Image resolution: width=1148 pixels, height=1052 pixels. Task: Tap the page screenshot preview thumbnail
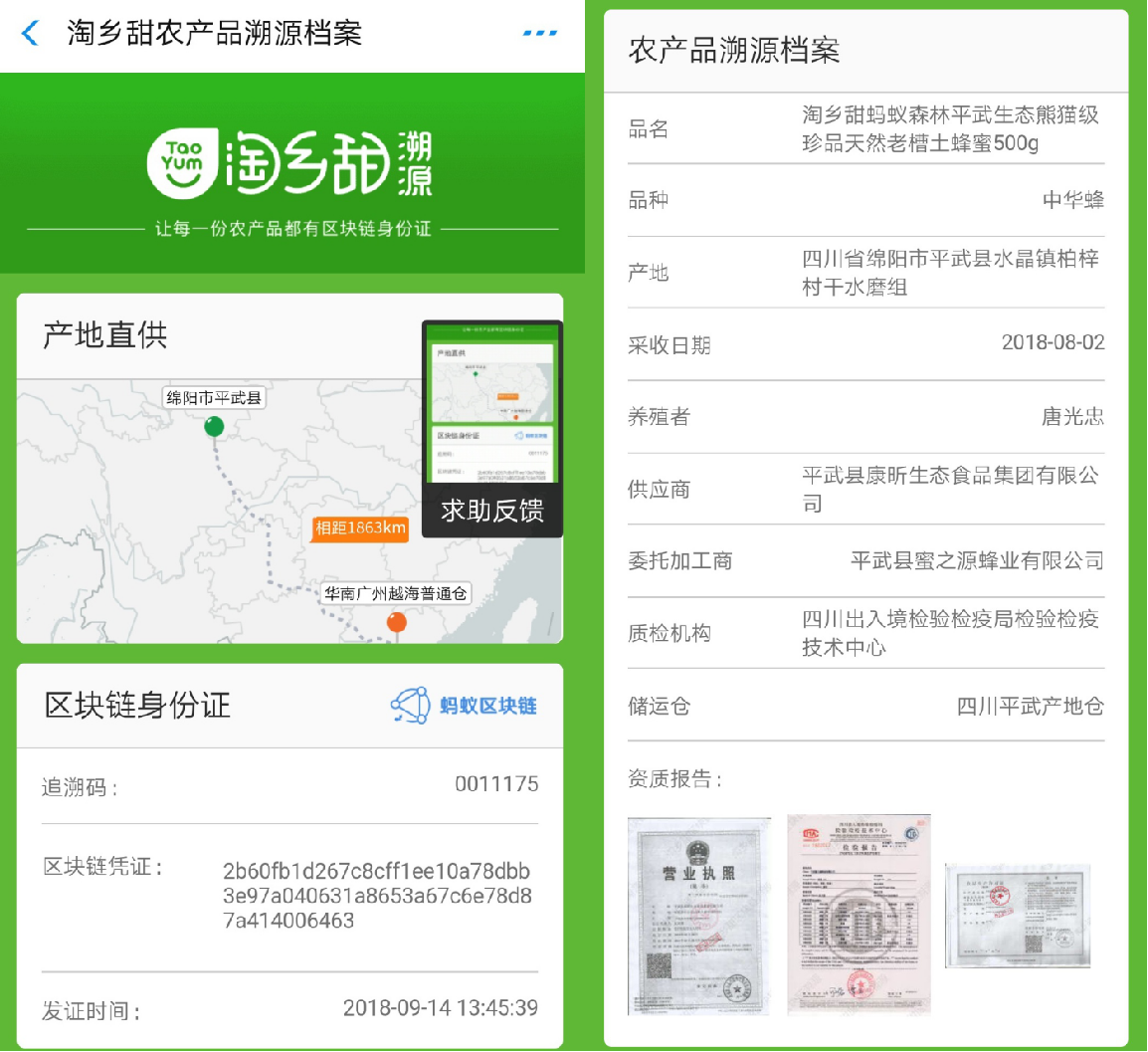tap(492, 401)
